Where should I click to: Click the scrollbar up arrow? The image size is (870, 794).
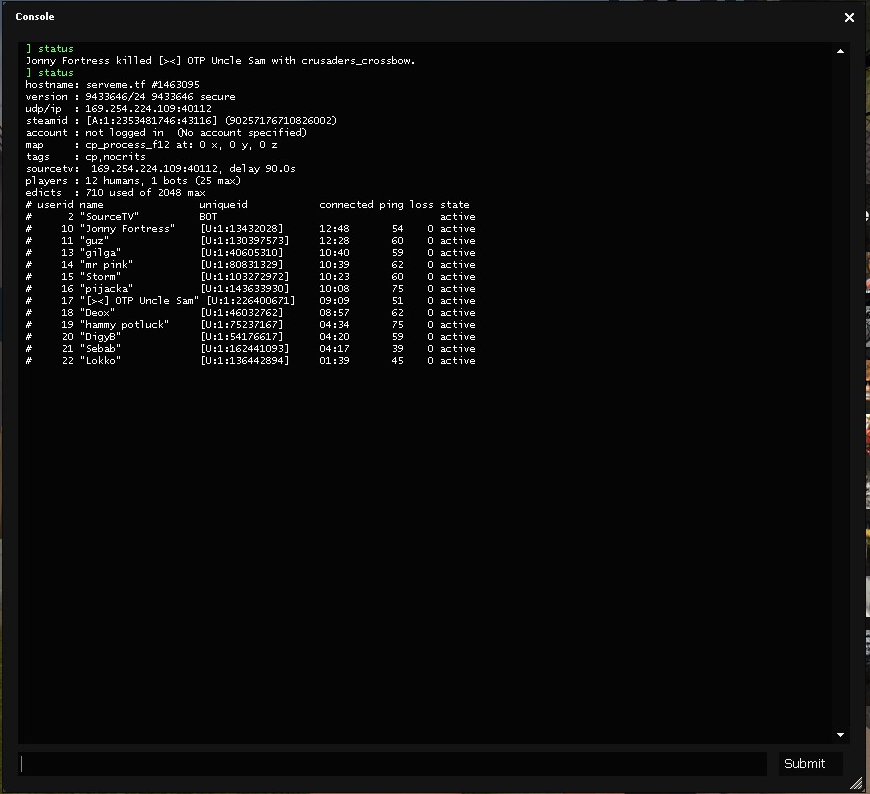click(840, 51)
